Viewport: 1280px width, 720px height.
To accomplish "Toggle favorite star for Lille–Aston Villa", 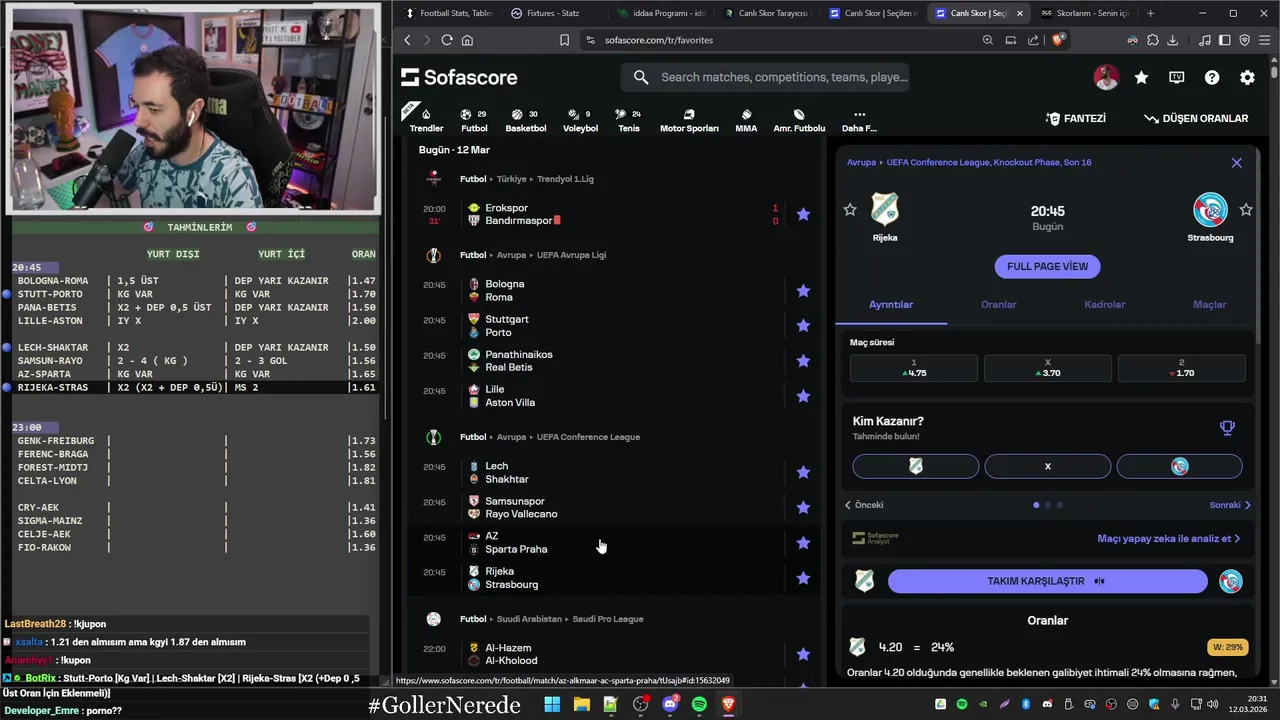I will [x=803, y=396].
